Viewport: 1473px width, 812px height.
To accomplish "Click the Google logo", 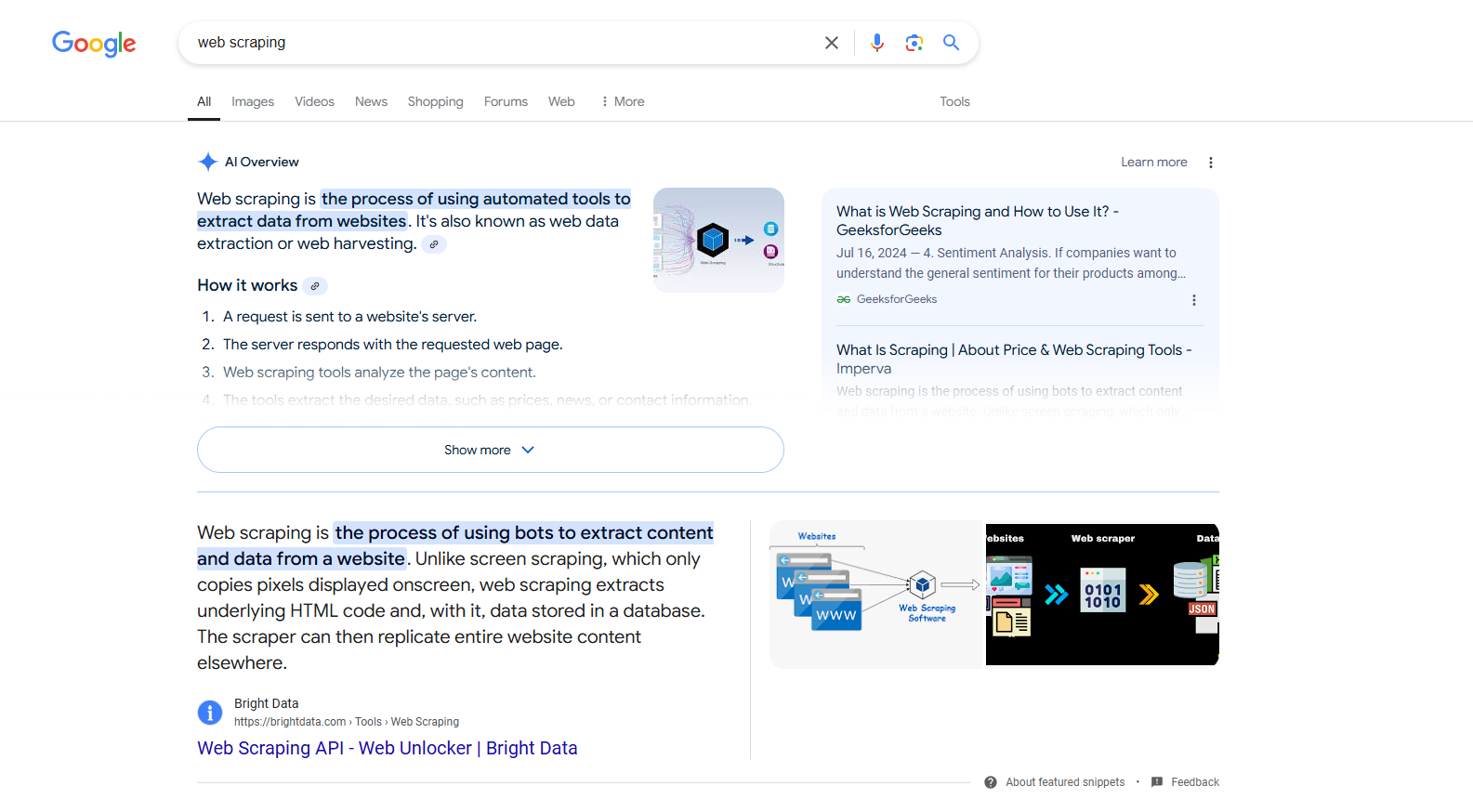I will 94,43.
